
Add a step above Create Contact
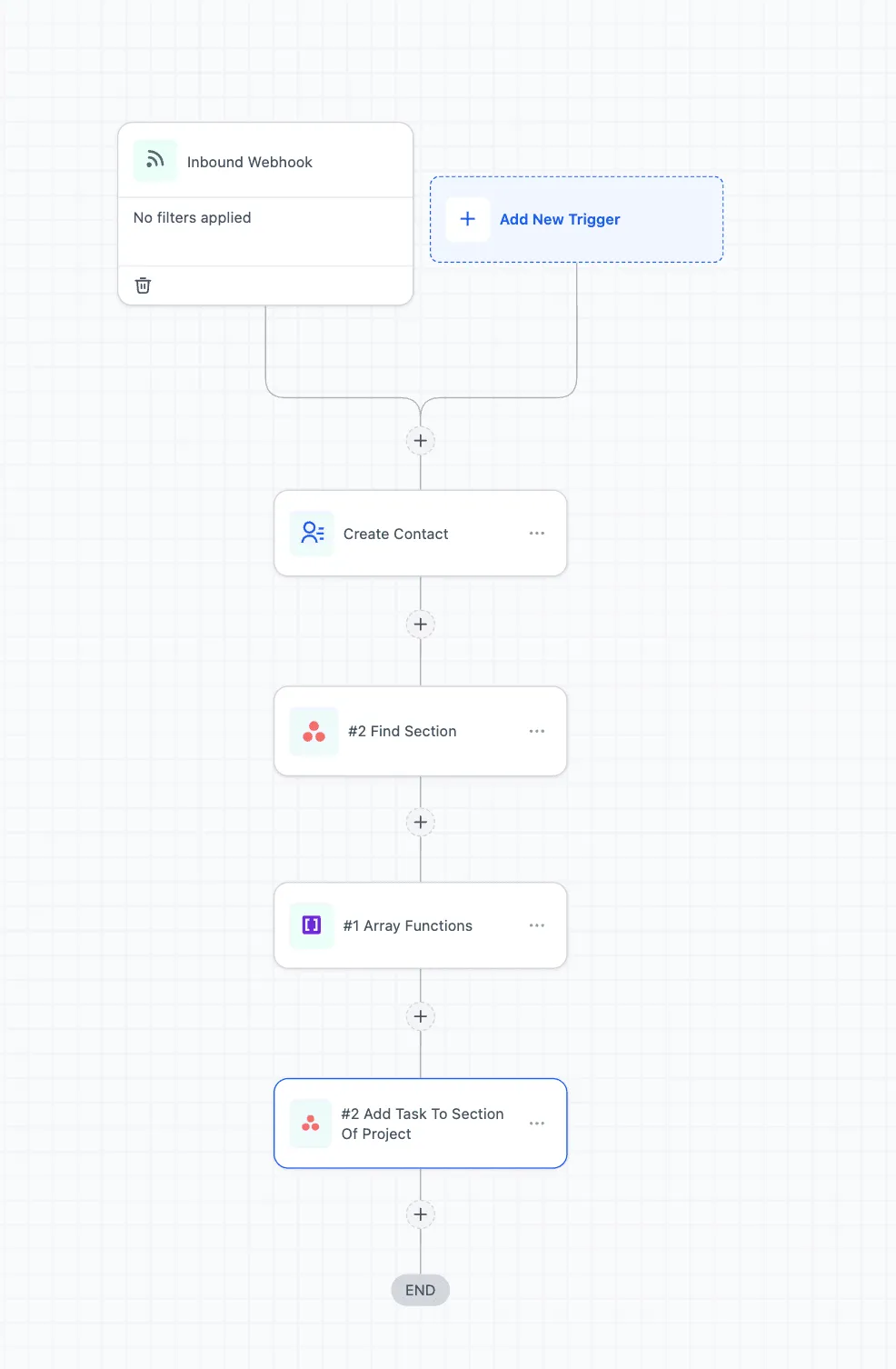coord(421,441)
